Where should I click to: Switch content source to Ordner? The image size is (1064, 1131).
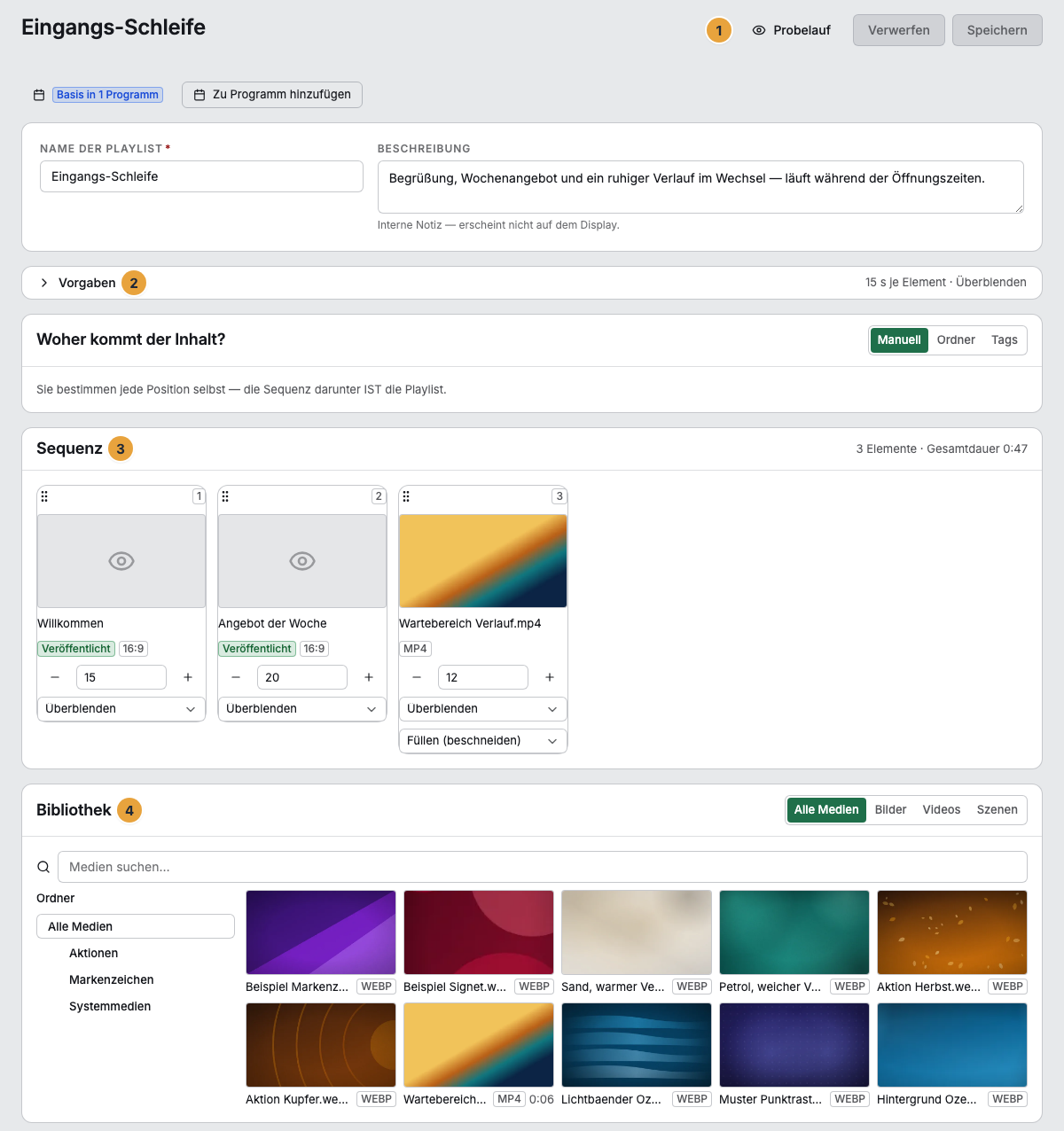pyautogui.click(x=956, y=340)
